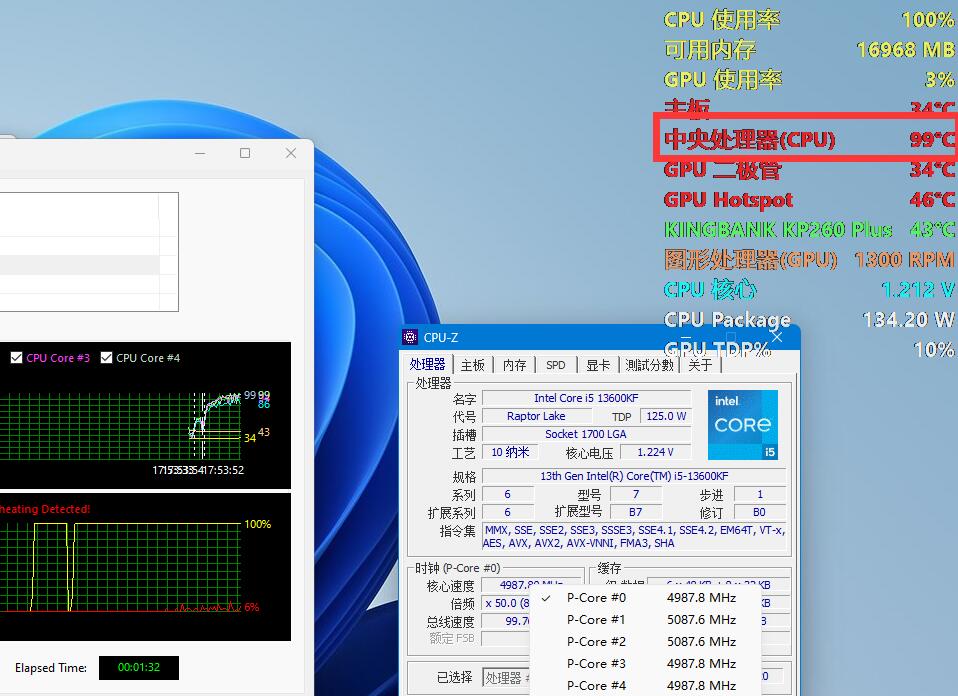Viewport: 958px width, 696px height.
Task: Choose P-Core #0 in the core menu
Action: pyautogui.click(x=645, y=598)
